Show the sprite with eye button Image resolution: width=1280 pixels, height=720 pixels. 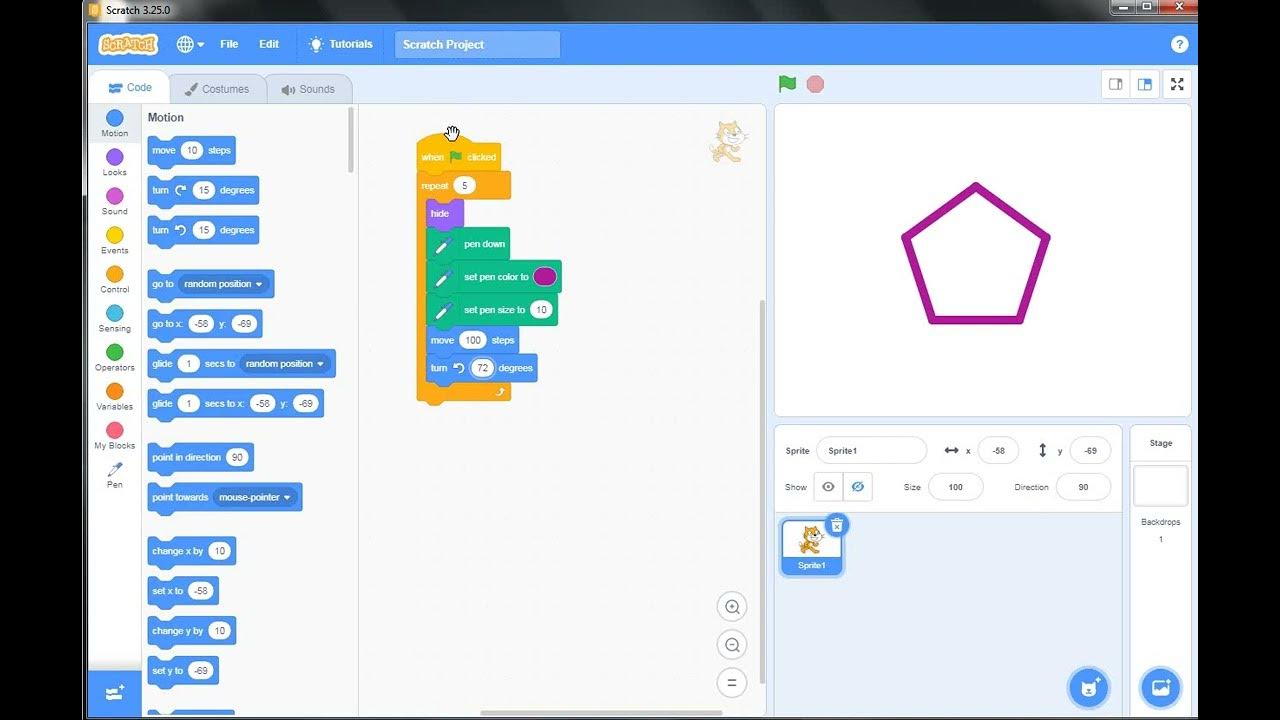(x=828, y=487)
